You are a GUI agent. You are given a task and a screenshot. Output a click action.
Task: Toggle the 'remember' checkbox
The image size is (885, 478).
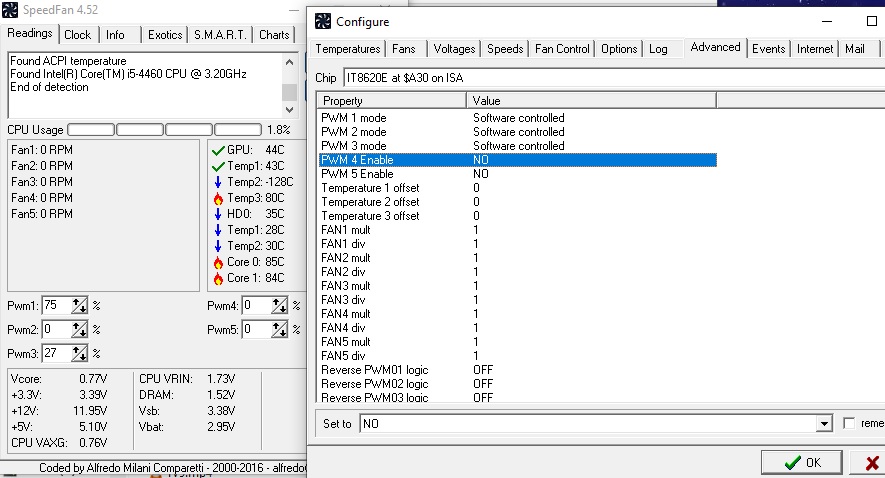click(849, 423)
